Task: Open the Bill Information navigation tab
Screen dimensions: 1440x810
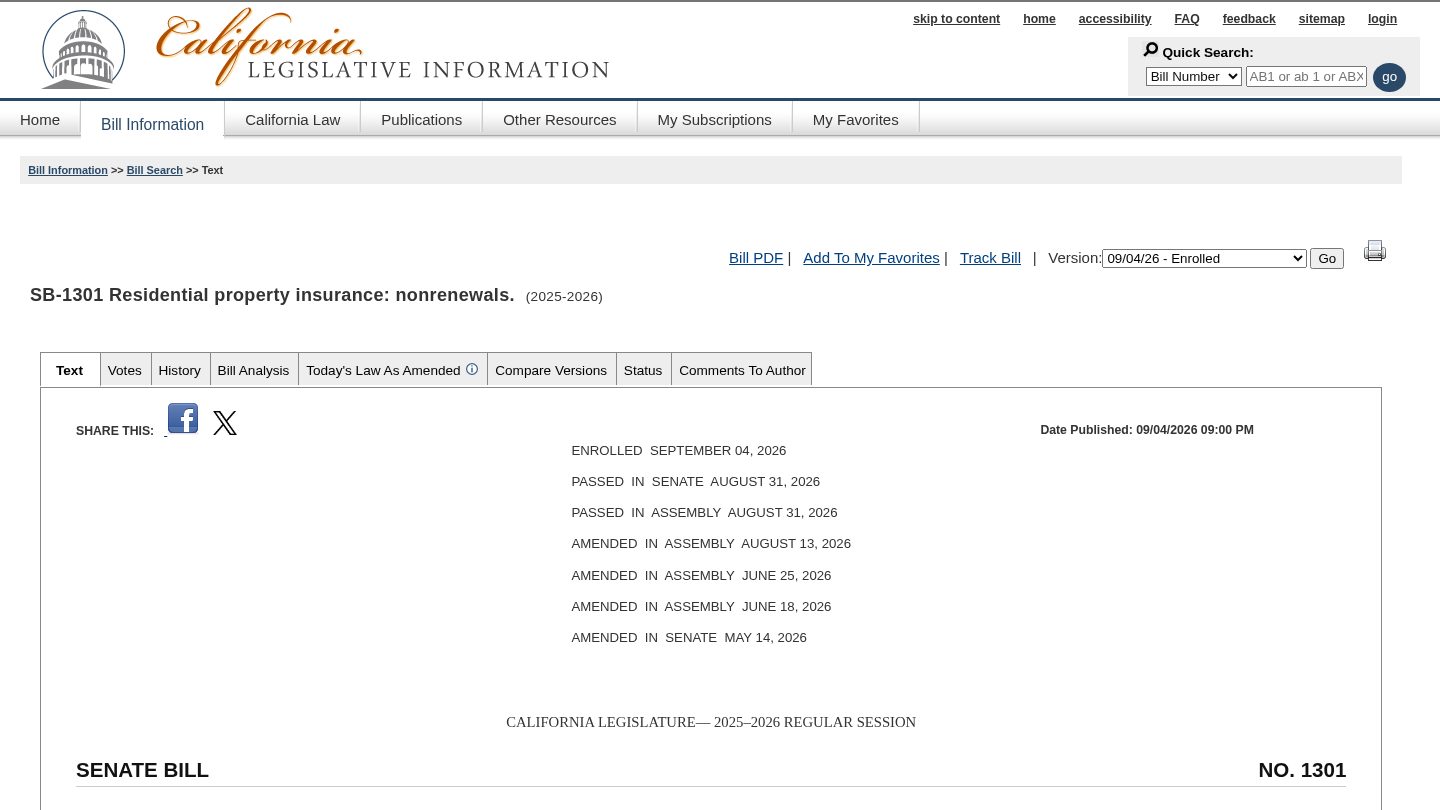Action: pos(152,124)
